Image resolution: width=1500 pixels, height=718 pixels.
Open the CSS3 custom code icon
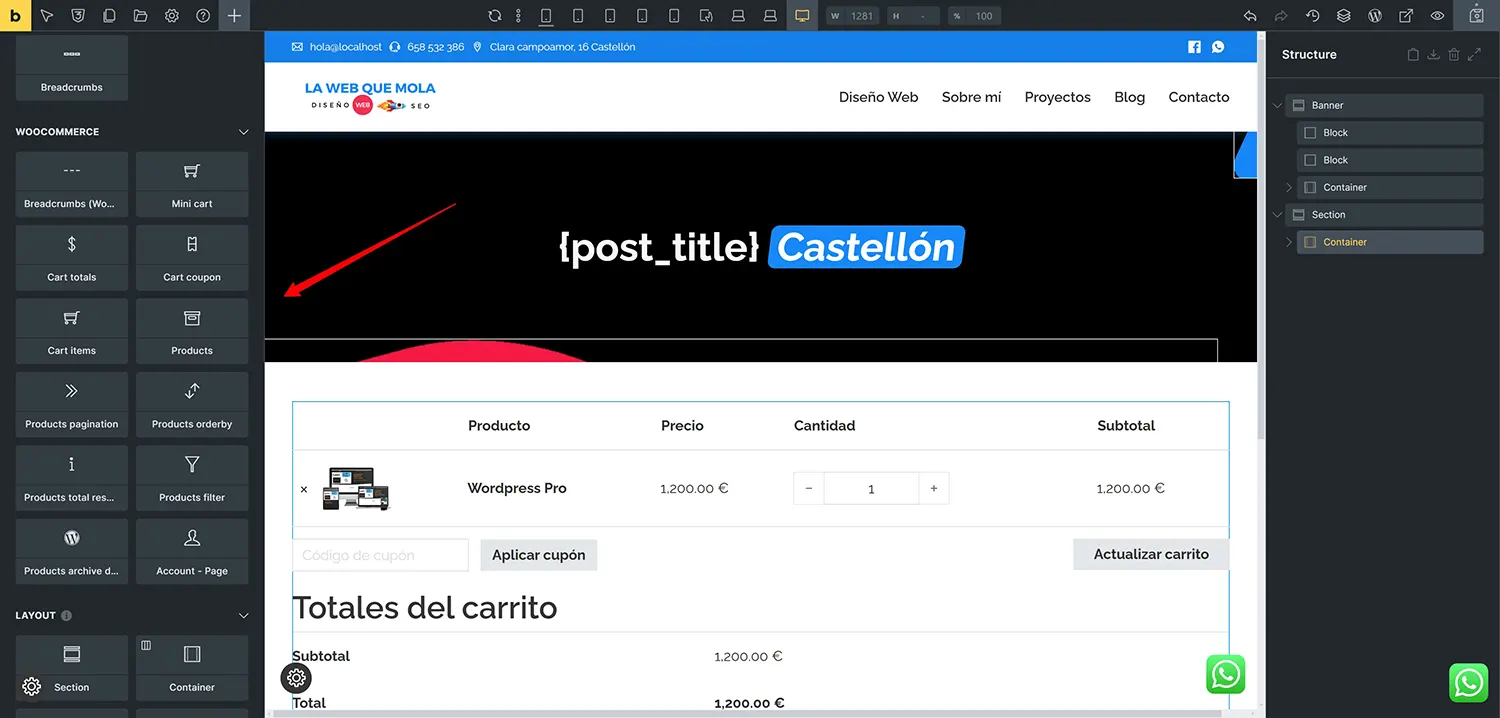(x=78, y=16)
